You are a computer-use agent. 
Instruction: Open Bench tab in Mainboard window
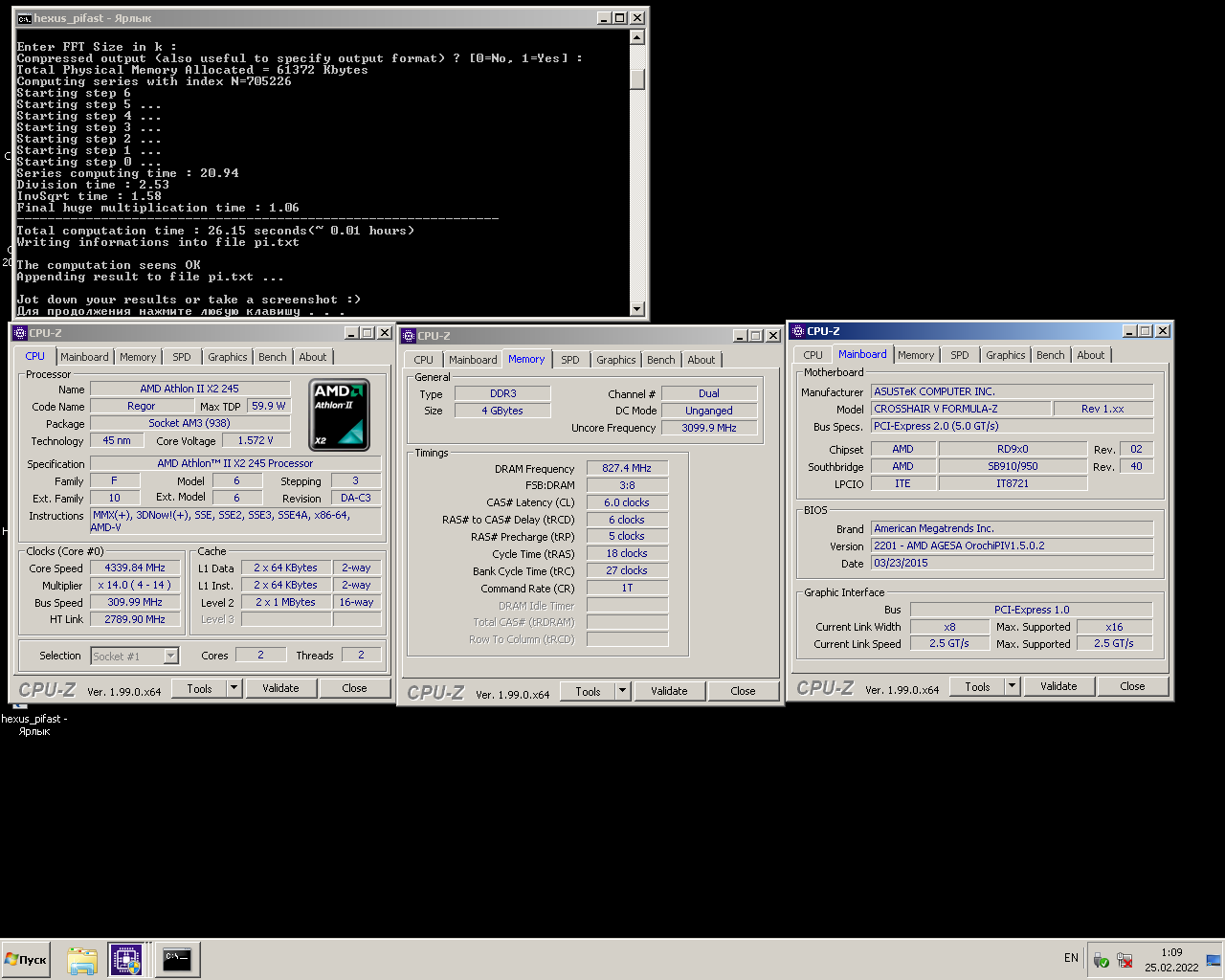[x=1051, y=355]
